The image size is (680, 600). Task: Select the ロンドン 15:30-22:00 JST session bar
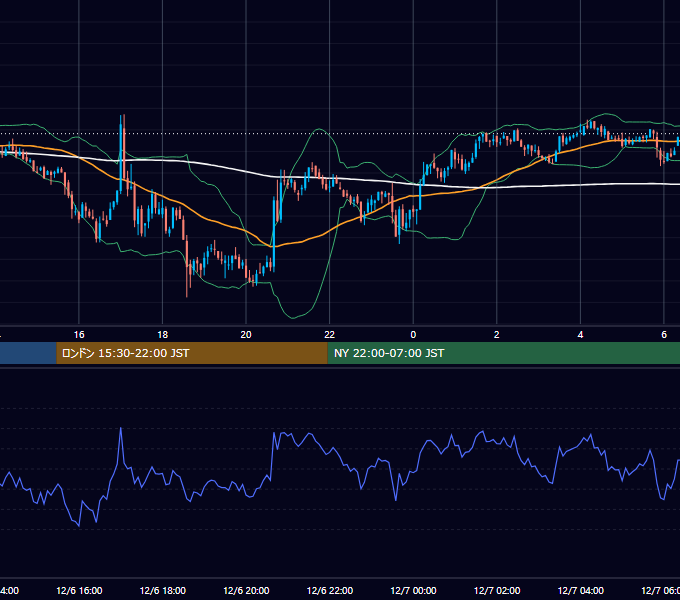click(x=192, y=353)
